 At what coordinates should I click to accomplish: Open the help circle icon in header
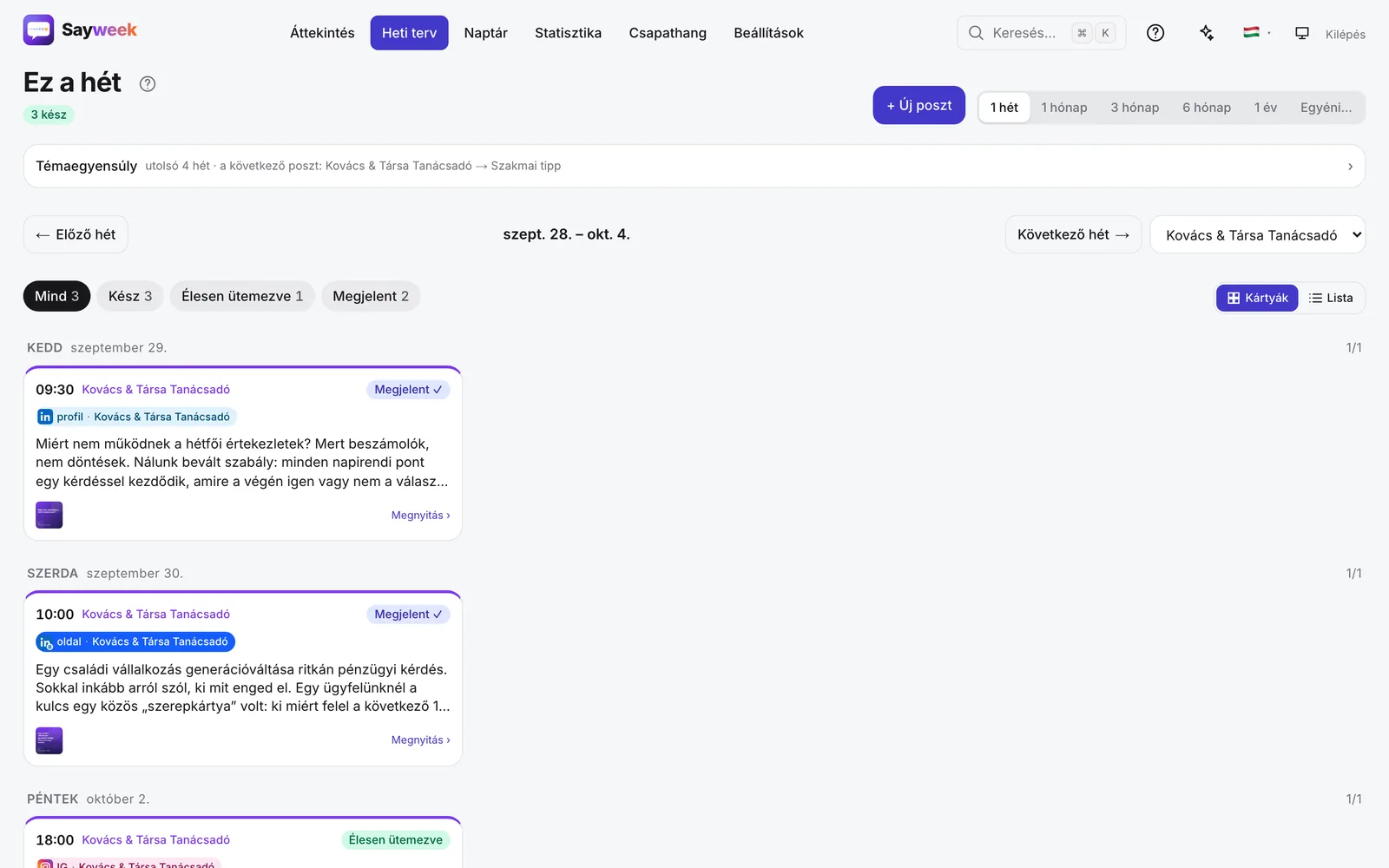[x=1155, y=33]
